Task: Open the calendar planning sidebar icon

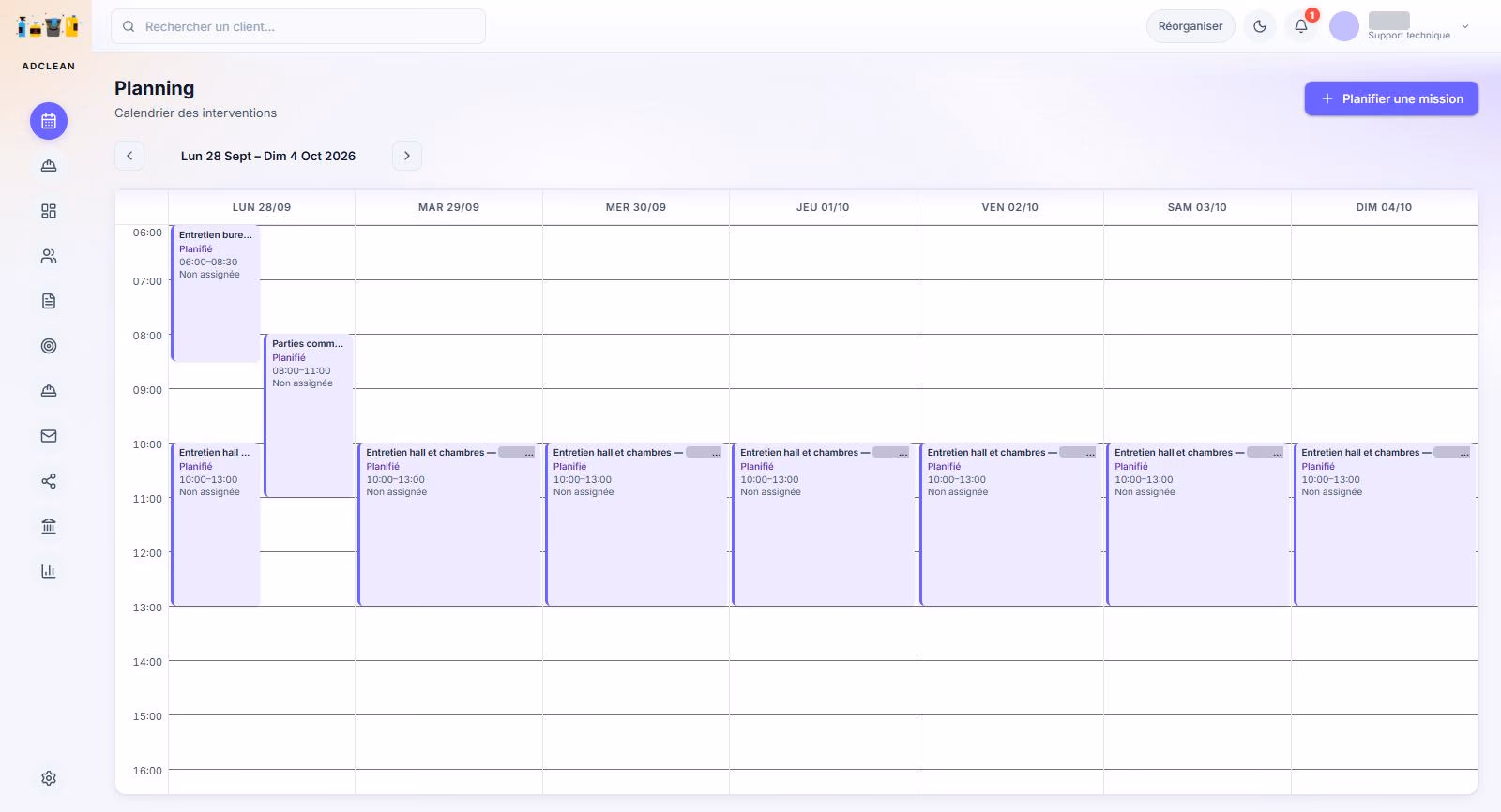Action: point(49,121)
